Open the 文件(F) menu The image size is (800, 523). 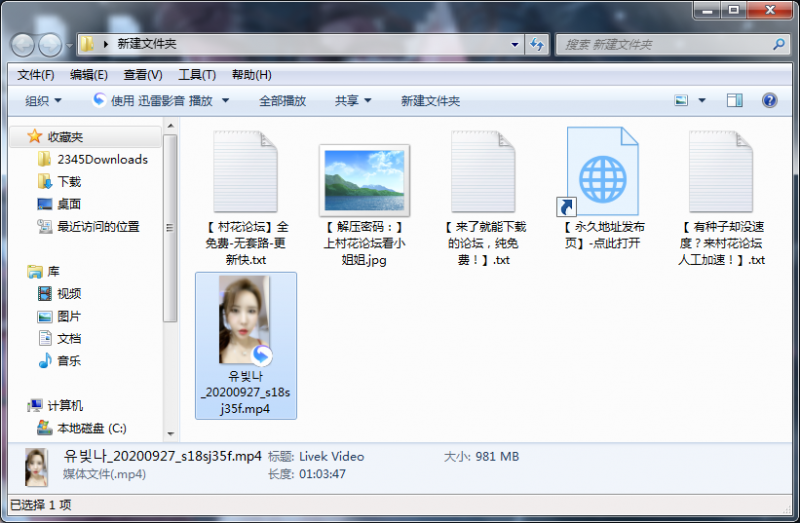tap(36, 75)
